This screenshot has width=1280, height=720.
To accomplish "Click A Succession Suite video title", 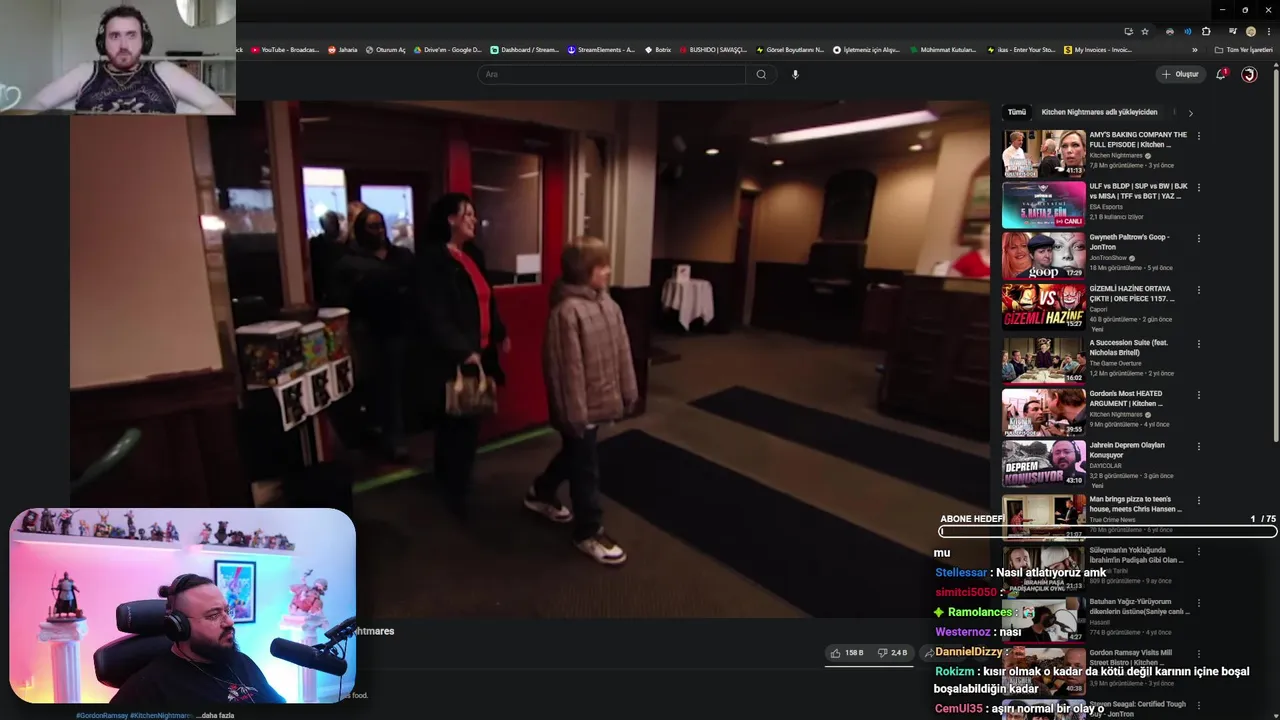I will pyautogui.click(x=1129, y=347).
